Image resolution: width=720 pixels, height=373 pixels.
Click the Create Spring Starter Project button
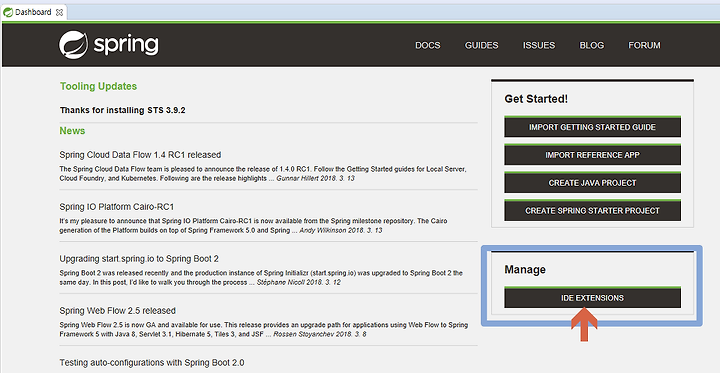[592, 210]
